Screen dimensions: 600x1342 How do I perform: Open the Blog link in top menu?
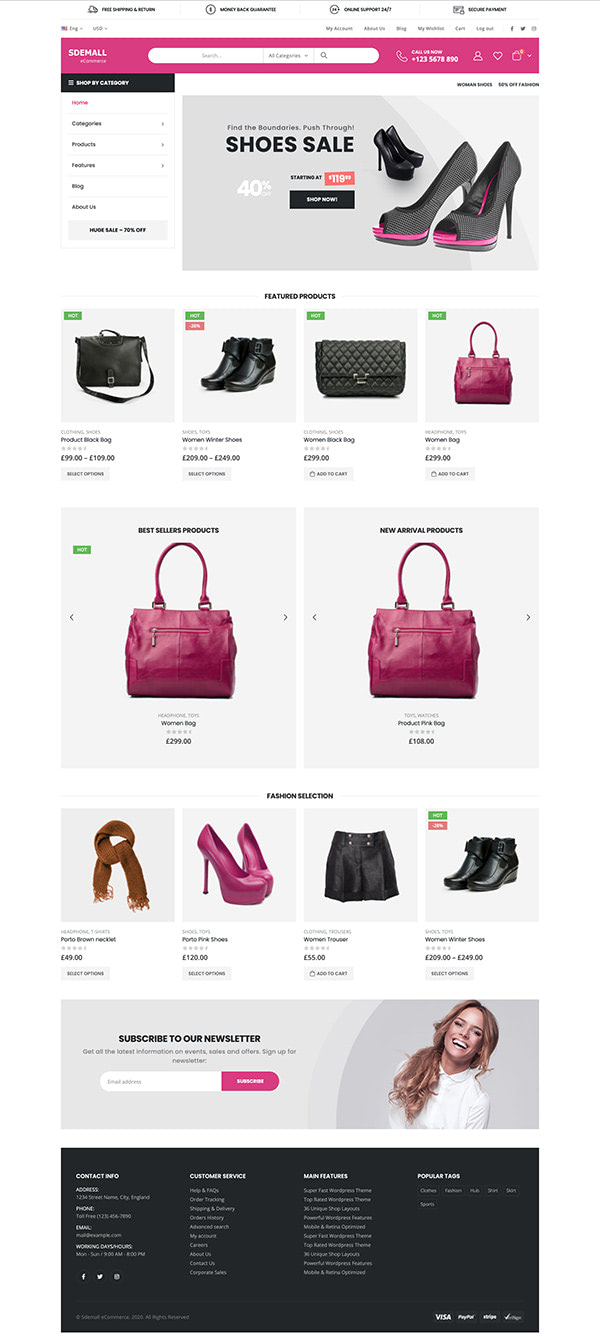(401, 29)
